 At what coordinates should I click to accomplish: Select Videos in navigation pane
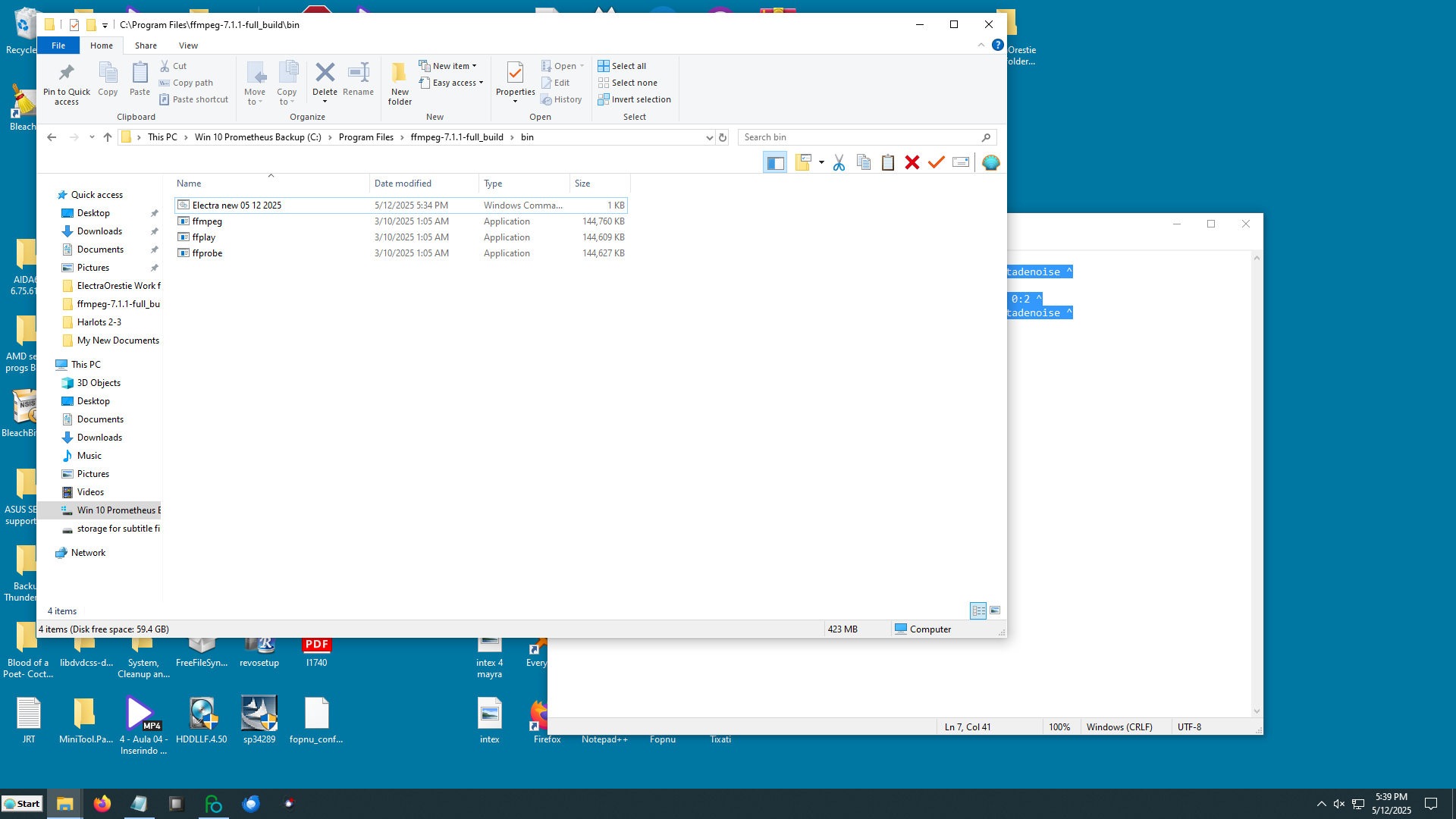pyautogui.click(x=90, y=492)
